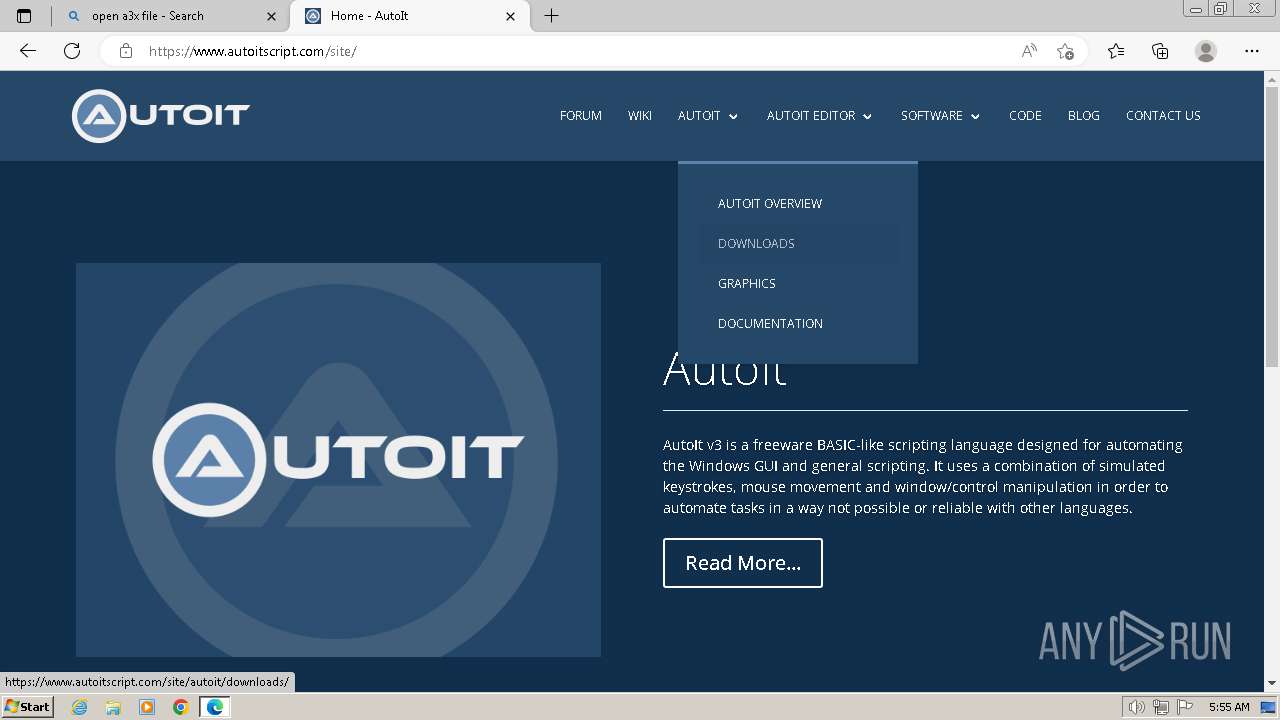The width and height of the screenshot is (1280, 720).
Task: Open the volume speaker tray icon
Action: (x=1136, y=707)
